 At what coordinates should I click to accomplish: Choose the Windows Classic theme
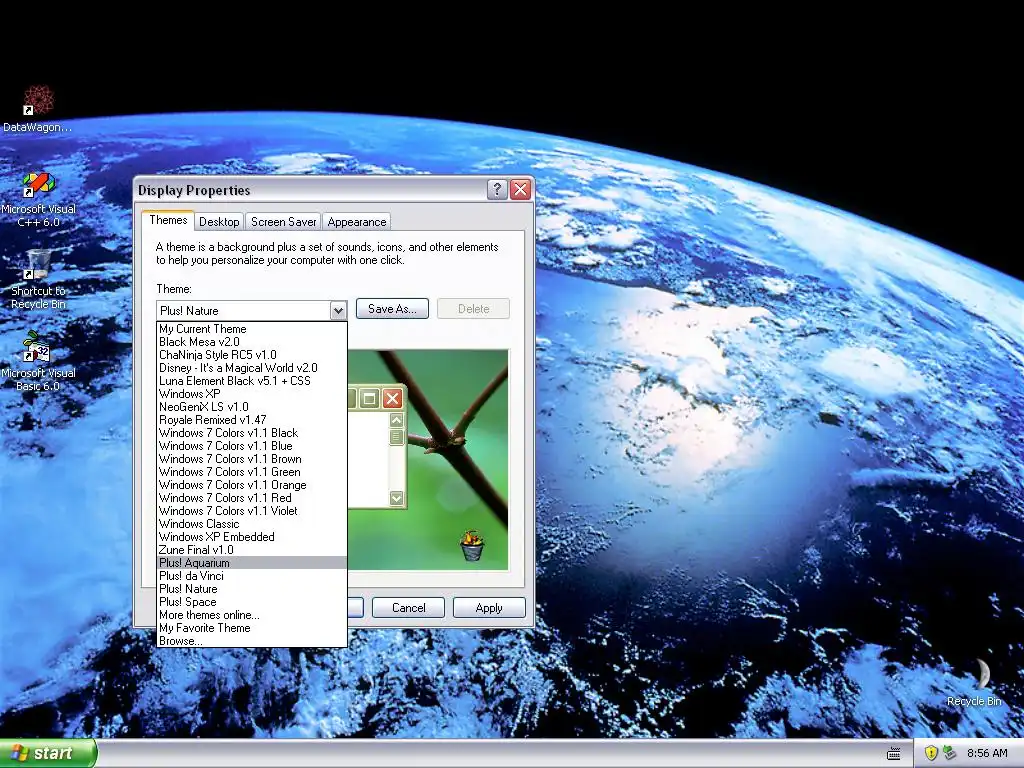pos(252,524)
